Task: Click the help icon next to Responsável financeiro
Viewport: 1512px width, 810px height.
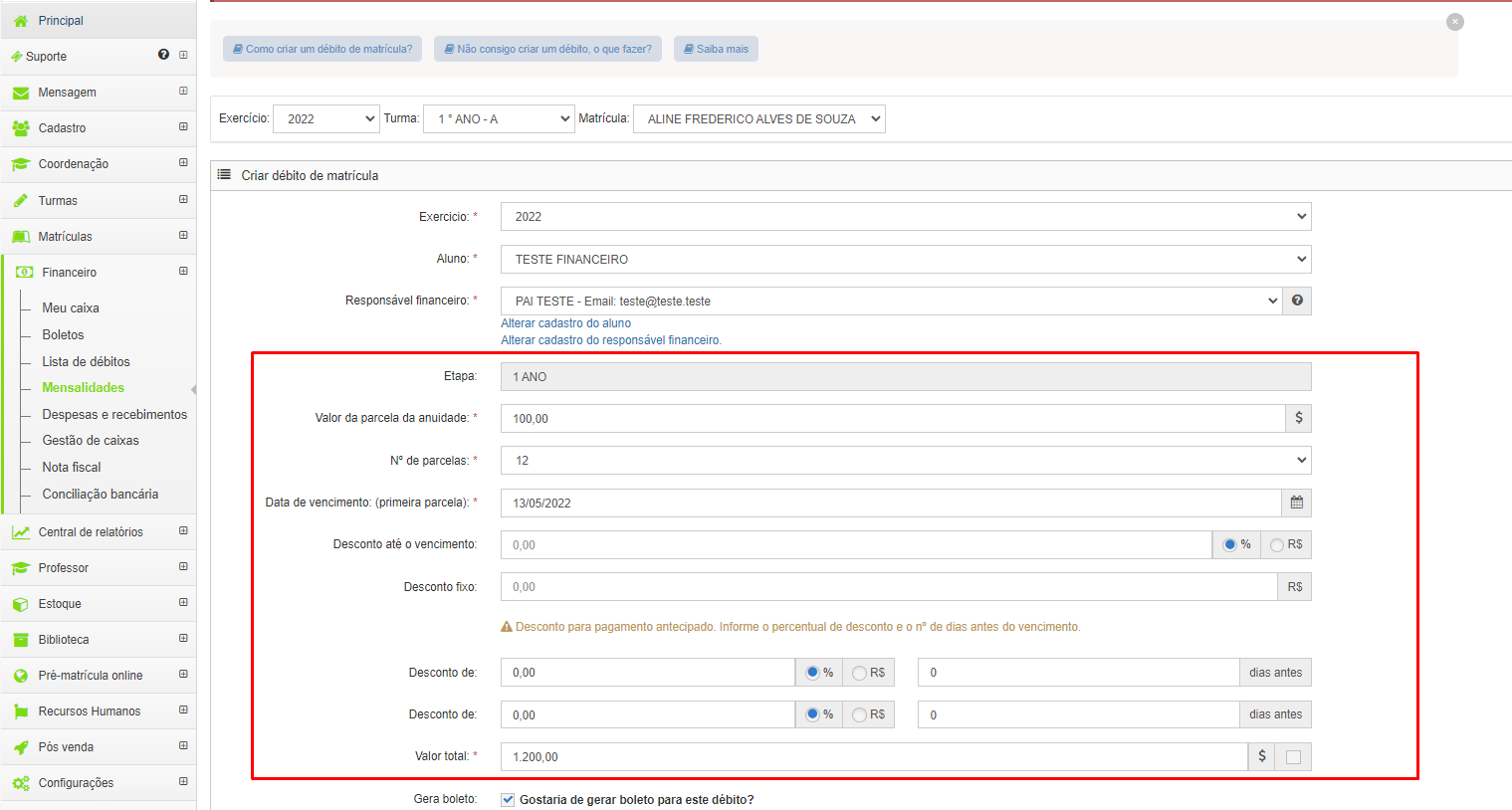Action: click(1298, 301)
